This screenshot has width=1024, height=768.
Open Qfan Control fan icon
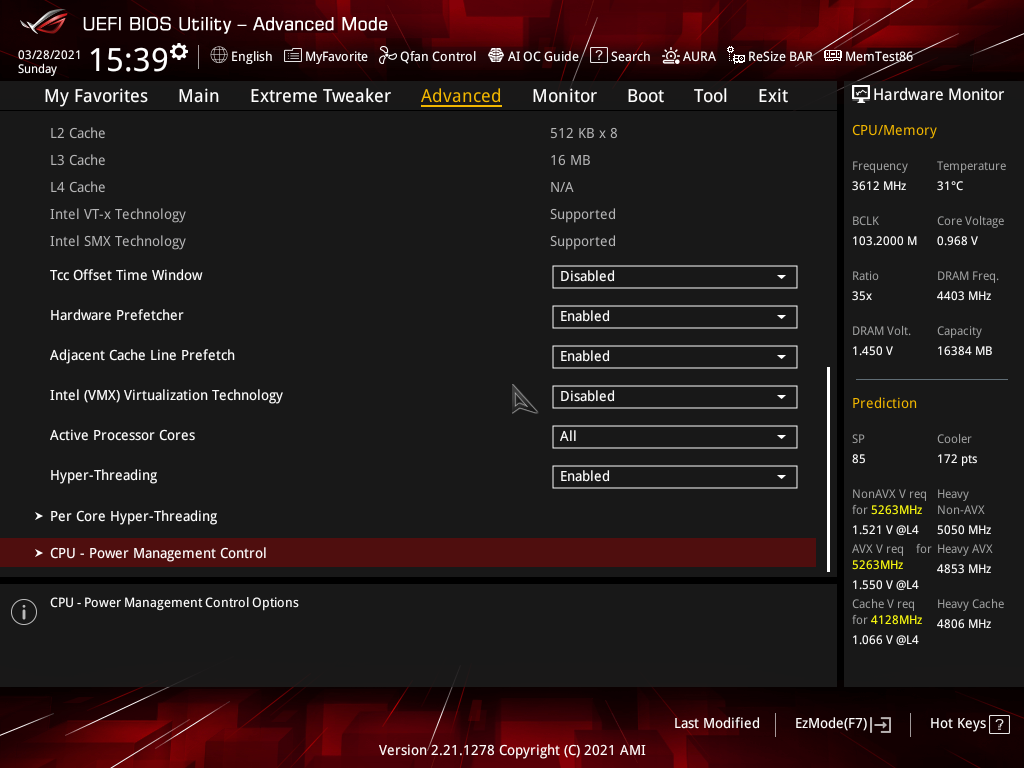coord(388,56)
